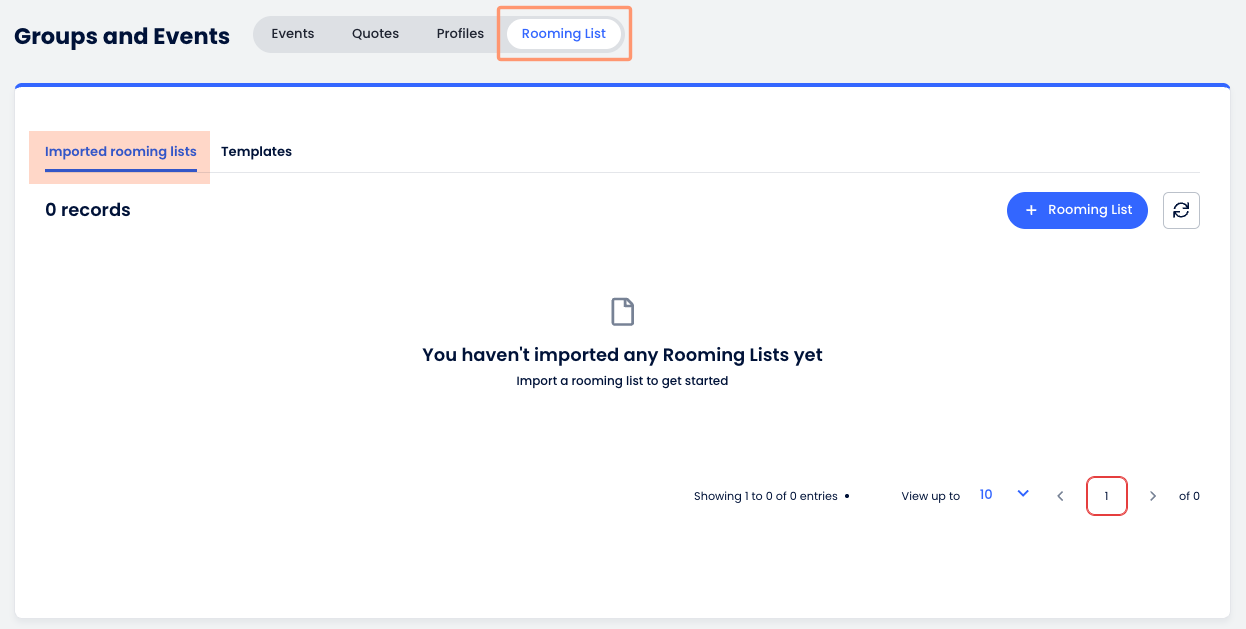Click "Import a rooming list to get started"
The width and height of the screenshot is (1246, 629).
(x=622, y=381)
